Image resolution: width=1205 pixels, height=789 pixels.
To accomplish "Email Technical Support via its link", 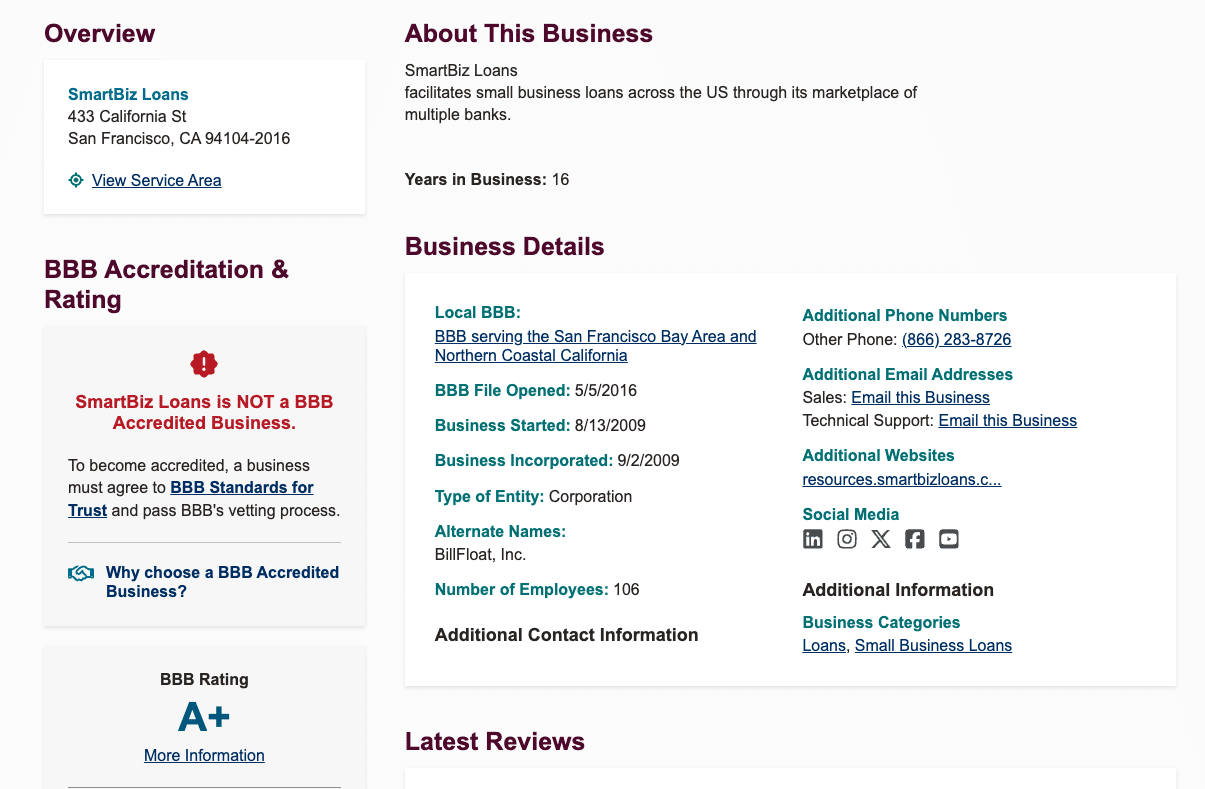I will 1007,420.
